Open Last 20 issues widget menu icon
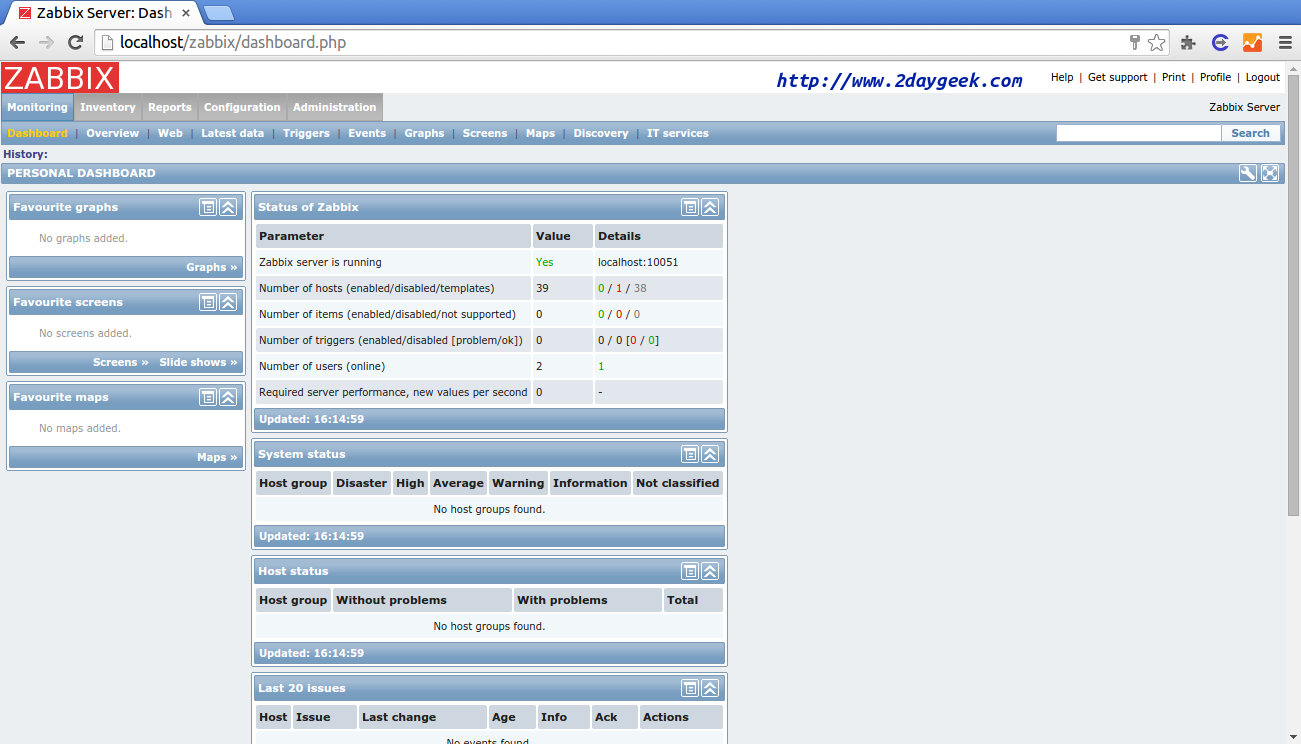Screen dimensions: 1301x744 pos(690,688)
